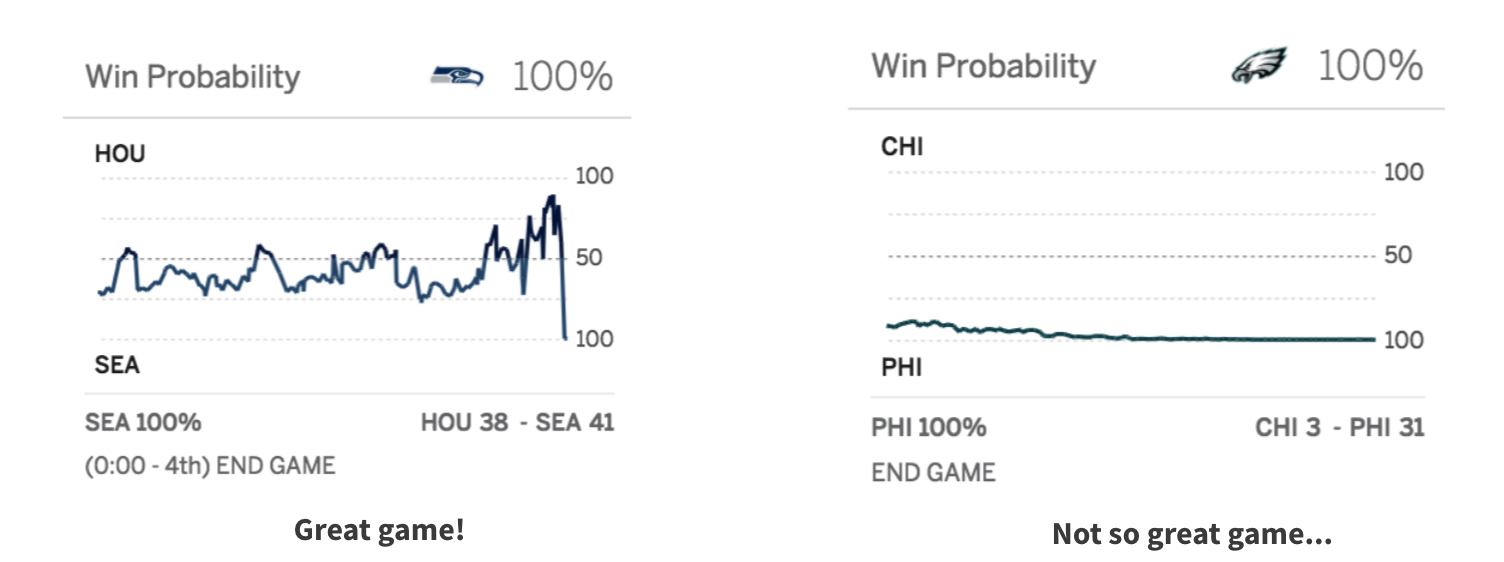The height and width of the screenshot is (562, 1504).
Task: Open the HOU 38 - SEA 41 score
Action: [517, 423]
